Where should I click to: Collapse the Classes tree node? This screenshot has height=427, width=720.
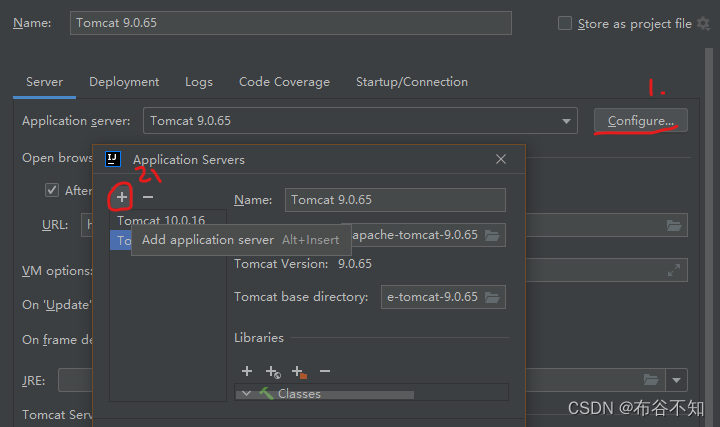coord(247,393)
